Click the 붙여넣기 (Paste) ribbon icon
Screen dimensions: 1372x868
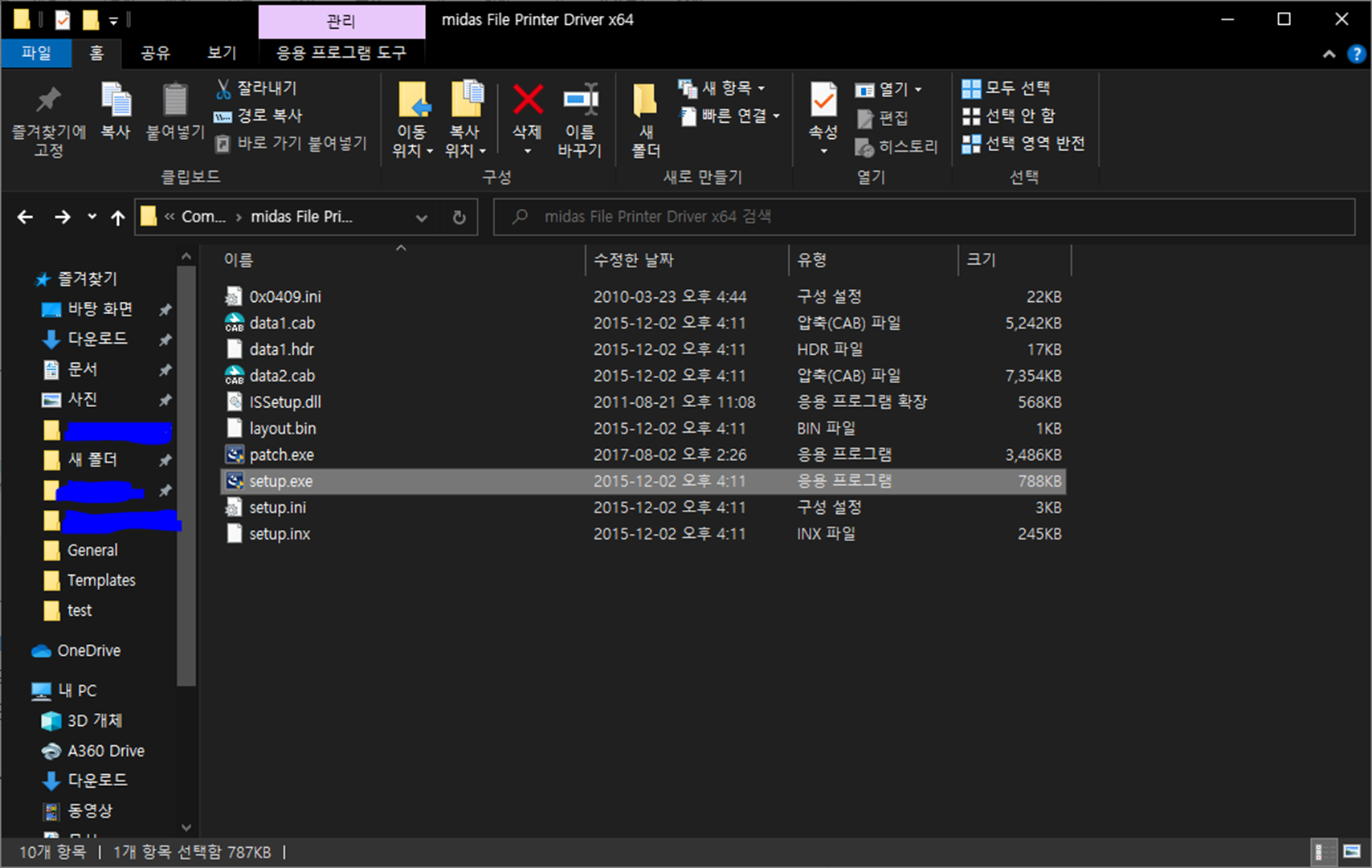175,111
